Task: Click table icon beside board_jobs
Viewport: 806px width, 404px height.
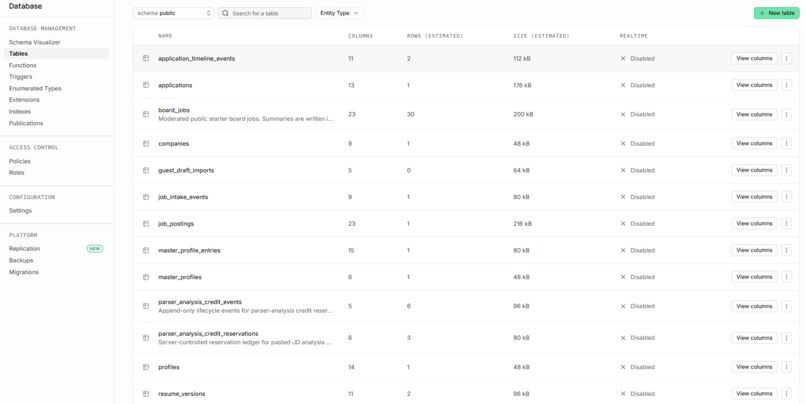Action: click(146, 114)
